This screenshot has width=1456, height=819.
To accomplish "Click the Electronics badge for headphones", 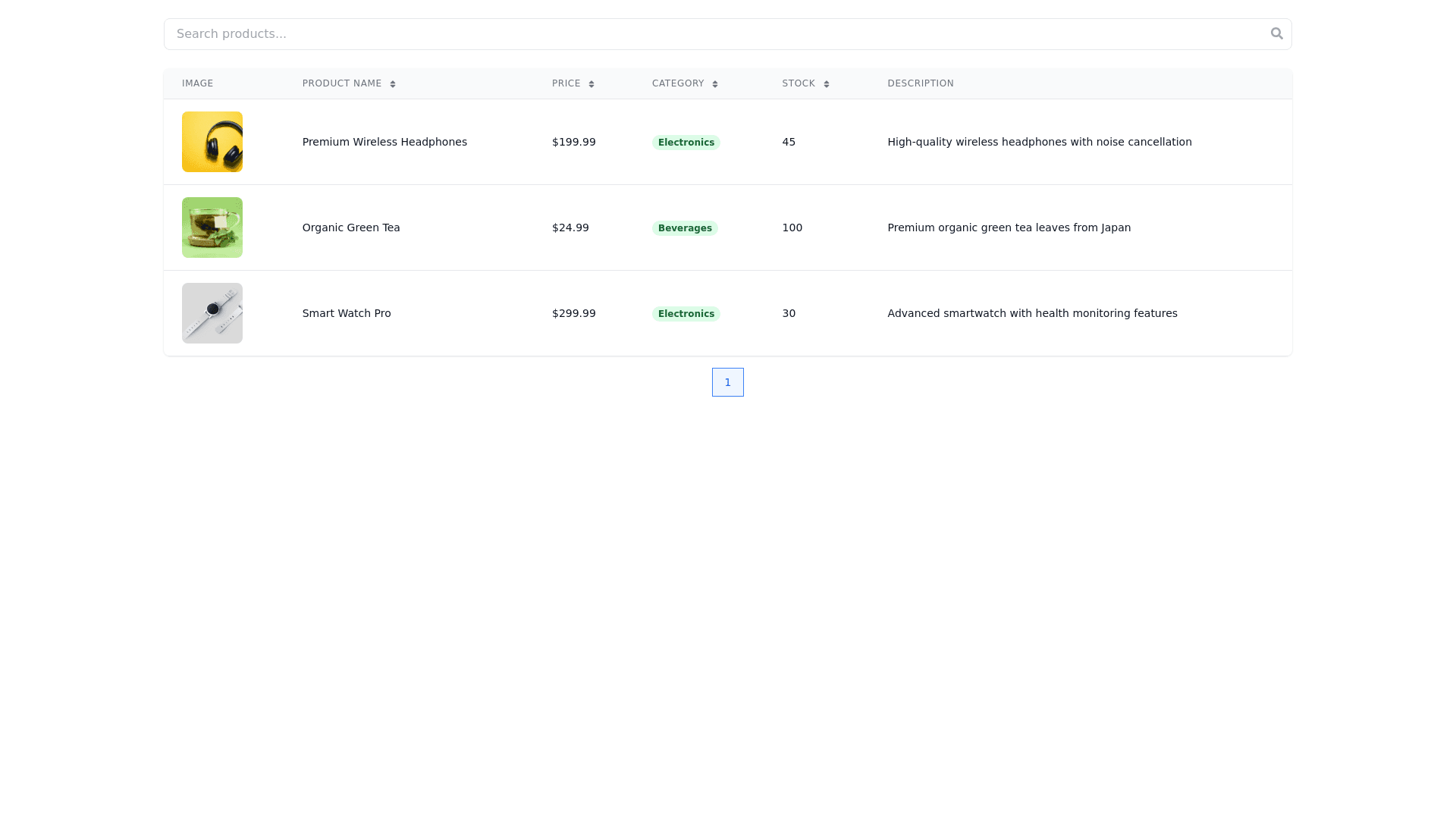I will (x=686, y=143).
